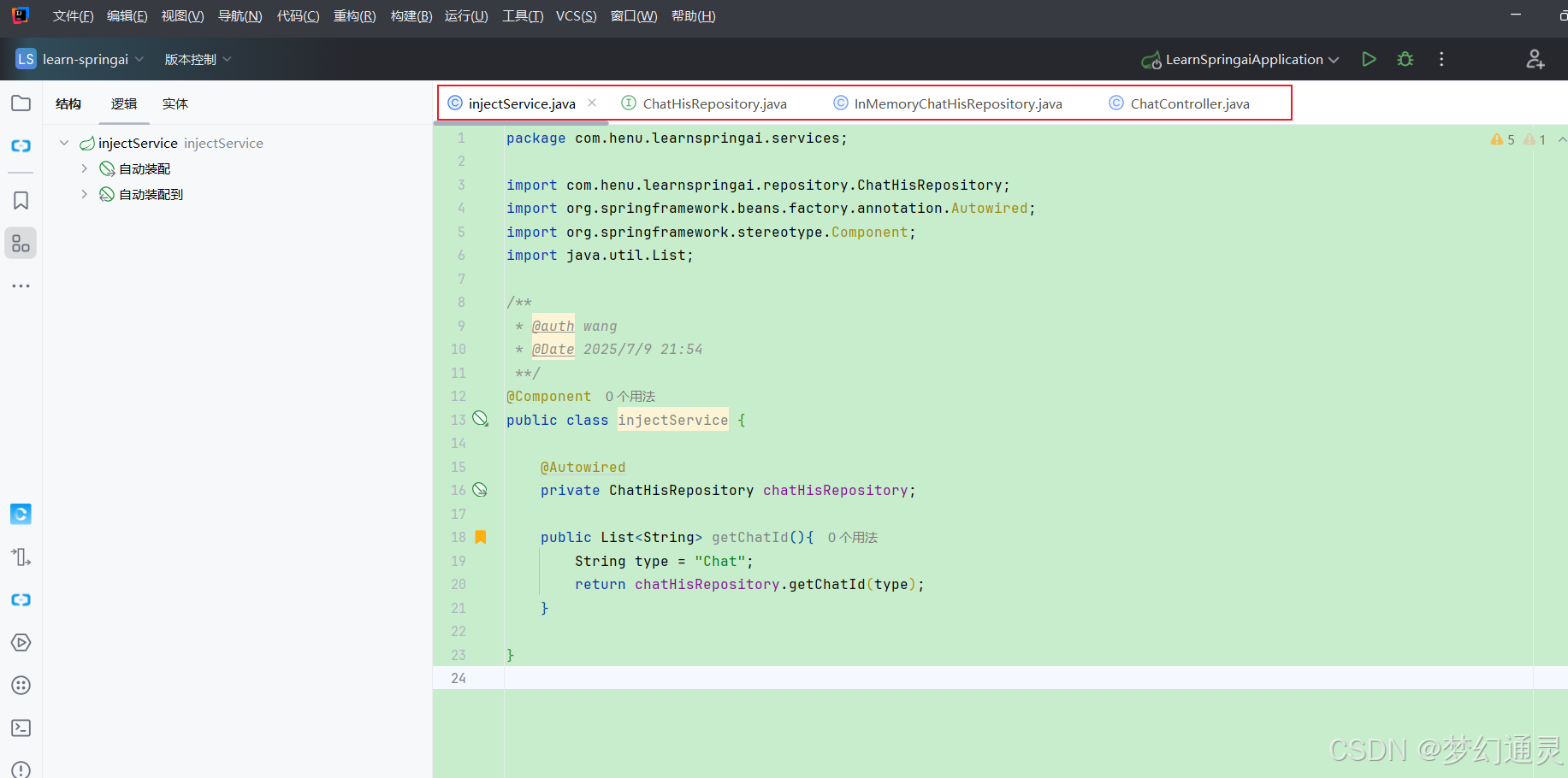The width and height of the screenshot is (1568, 778).
Task: Open the 工具(T) menu
Action: [x=523, y=16]
